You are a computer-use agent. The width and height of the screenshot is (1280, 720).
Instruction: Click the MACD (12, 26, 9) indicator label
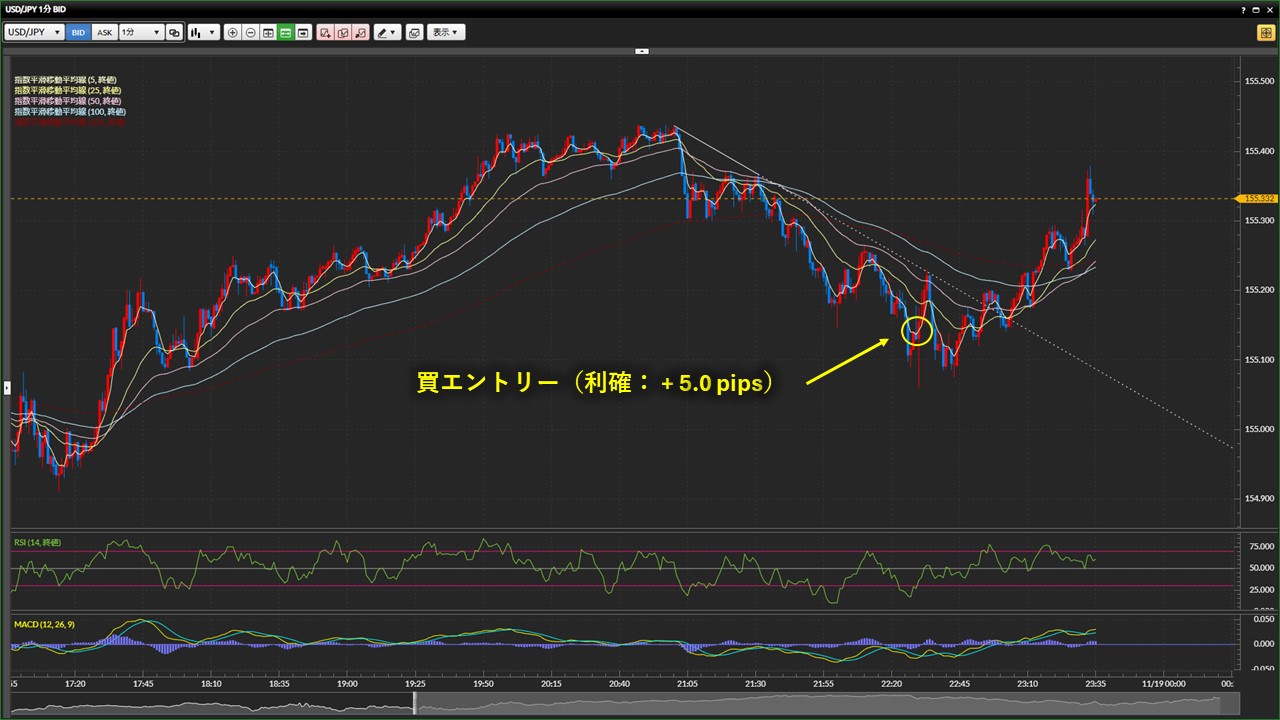[x=43, y=624]
